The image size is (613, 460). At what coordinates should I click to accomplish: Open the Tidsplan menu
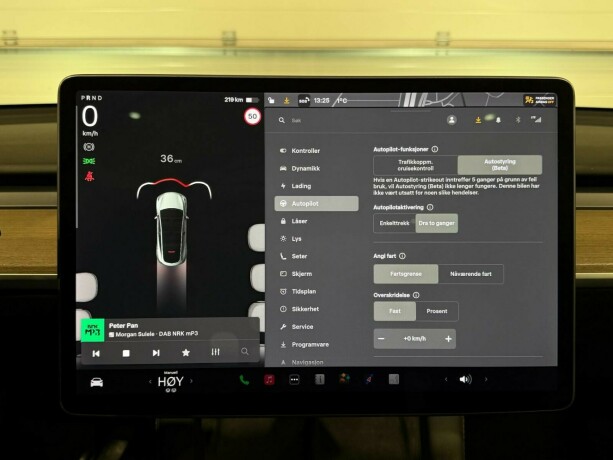point(298,292)
